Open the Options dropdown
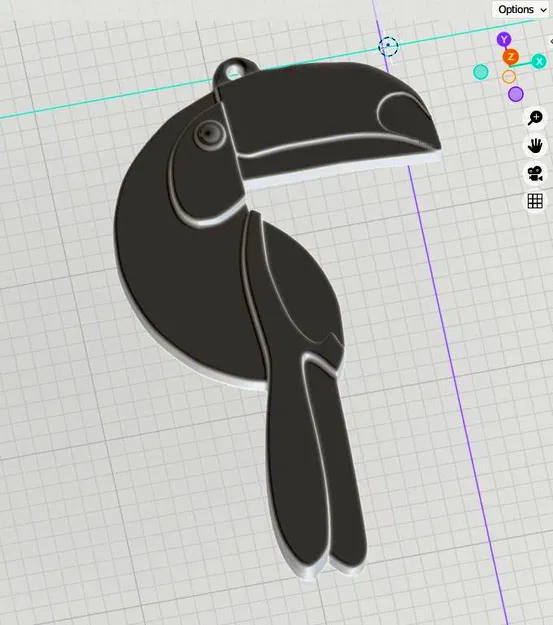 pos(522,10)
